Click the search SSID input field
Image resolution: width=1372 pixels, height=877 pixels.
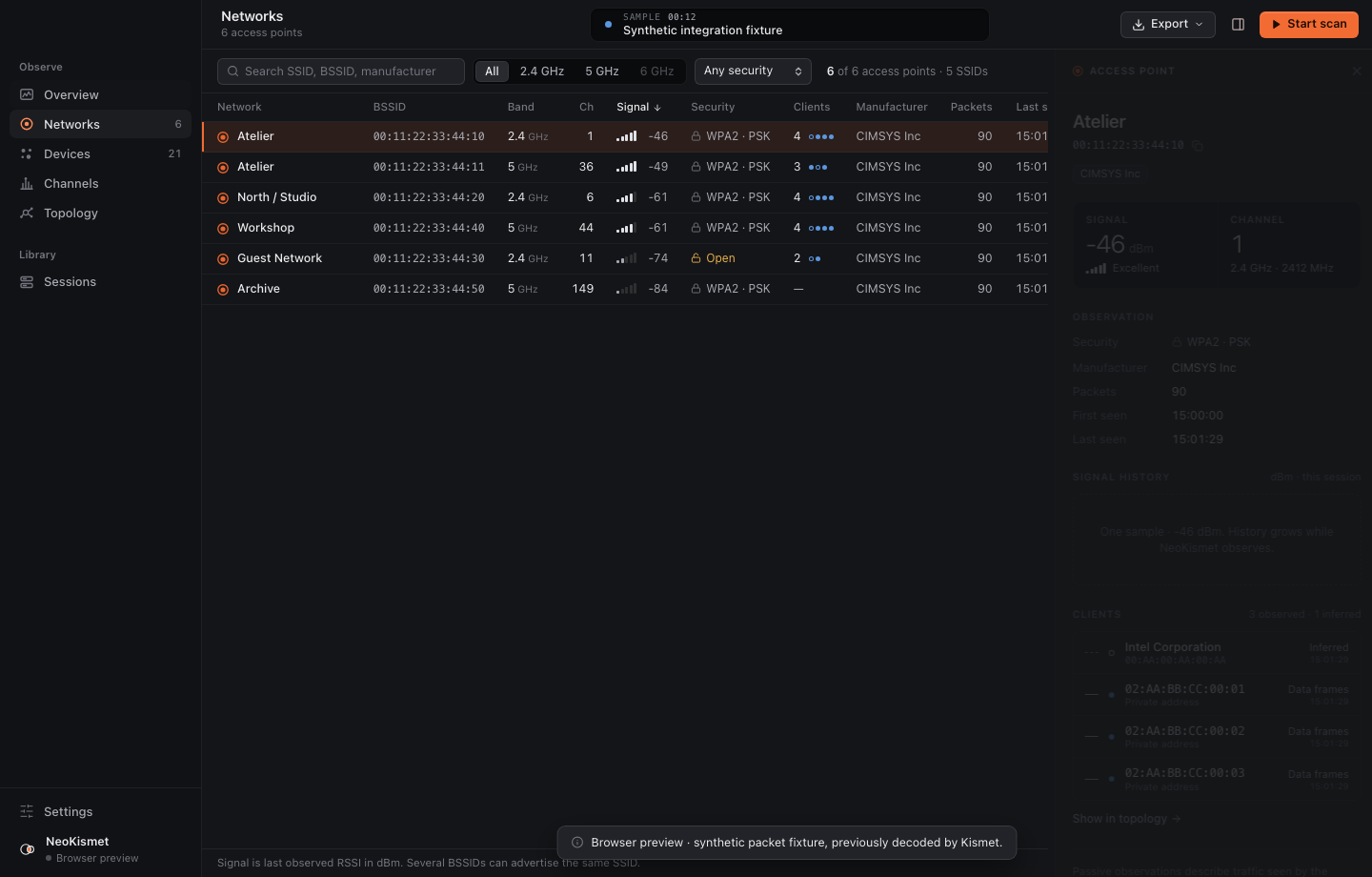point(341,71)
